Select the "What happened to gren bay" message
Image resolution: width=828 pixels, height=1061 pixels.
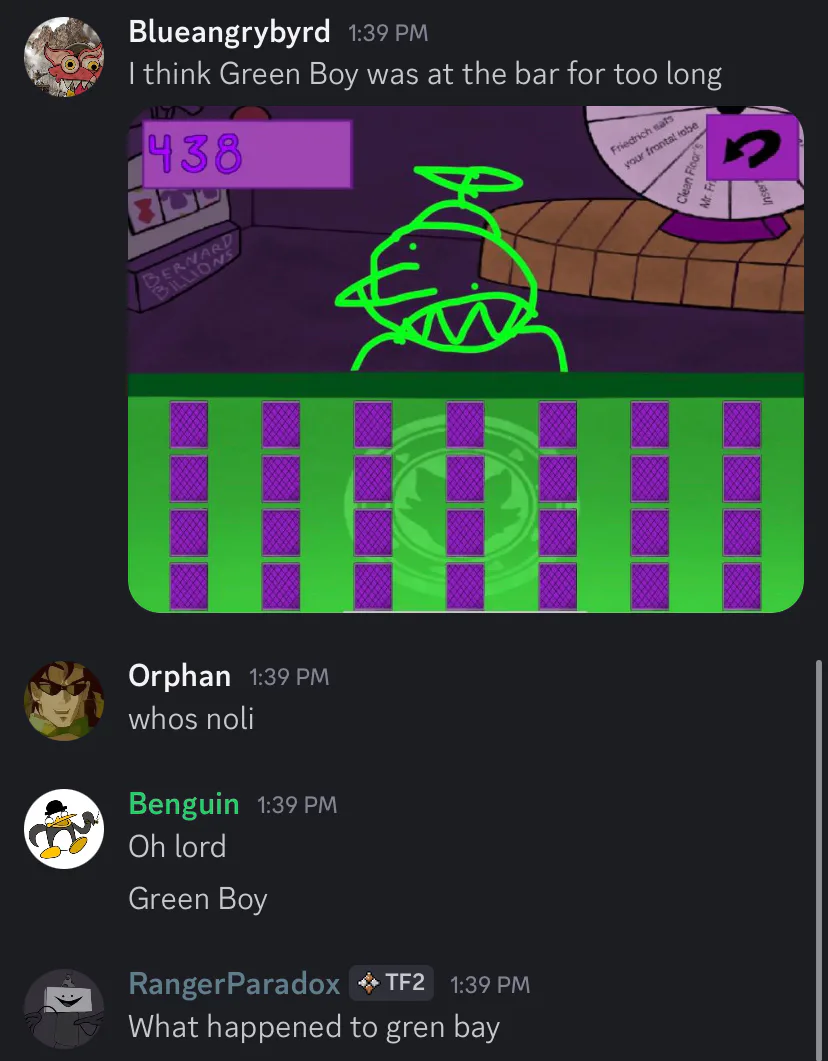(314, 1027)
